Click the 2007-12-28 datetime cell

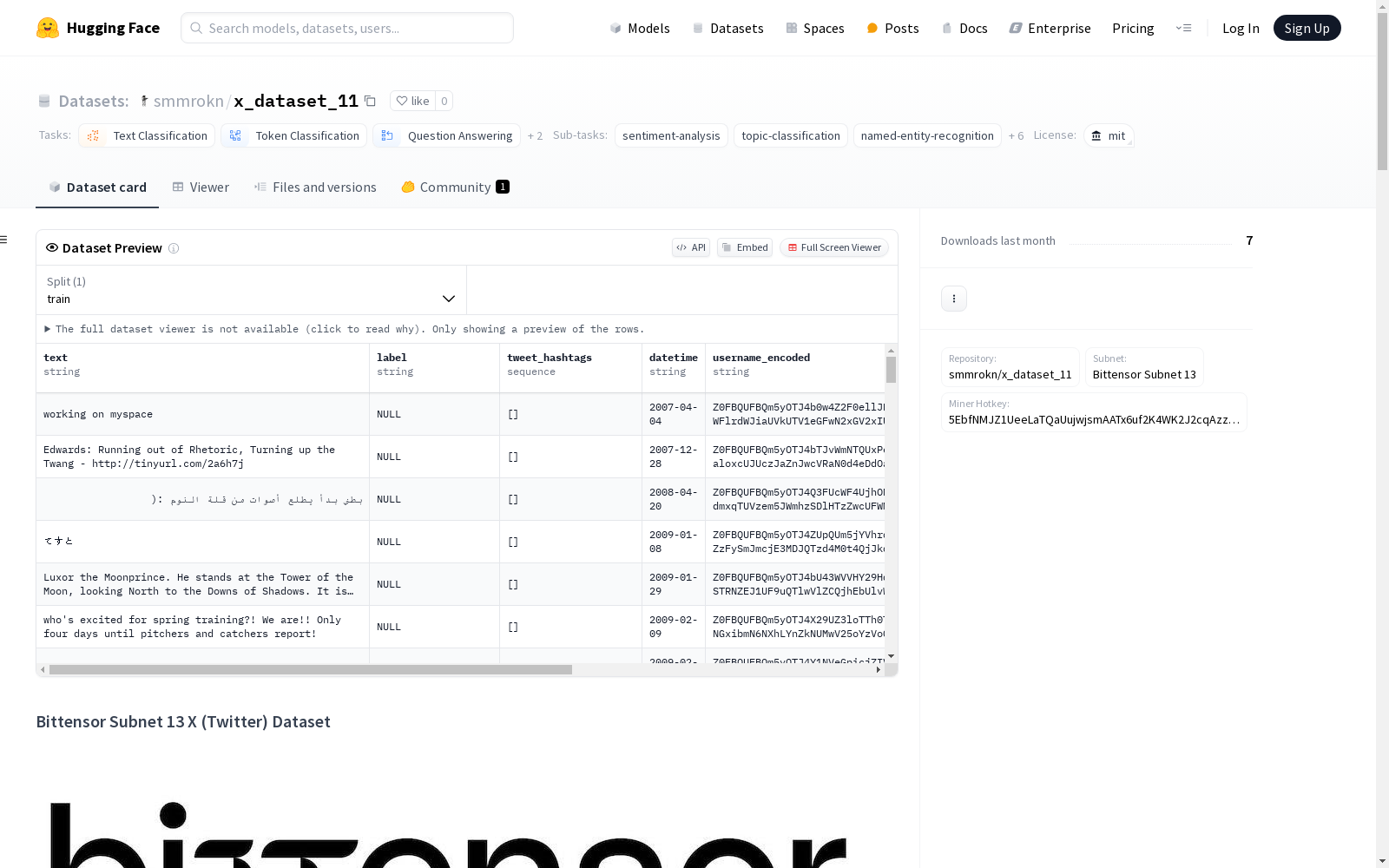pyautogui.click(x=674, y=457)
